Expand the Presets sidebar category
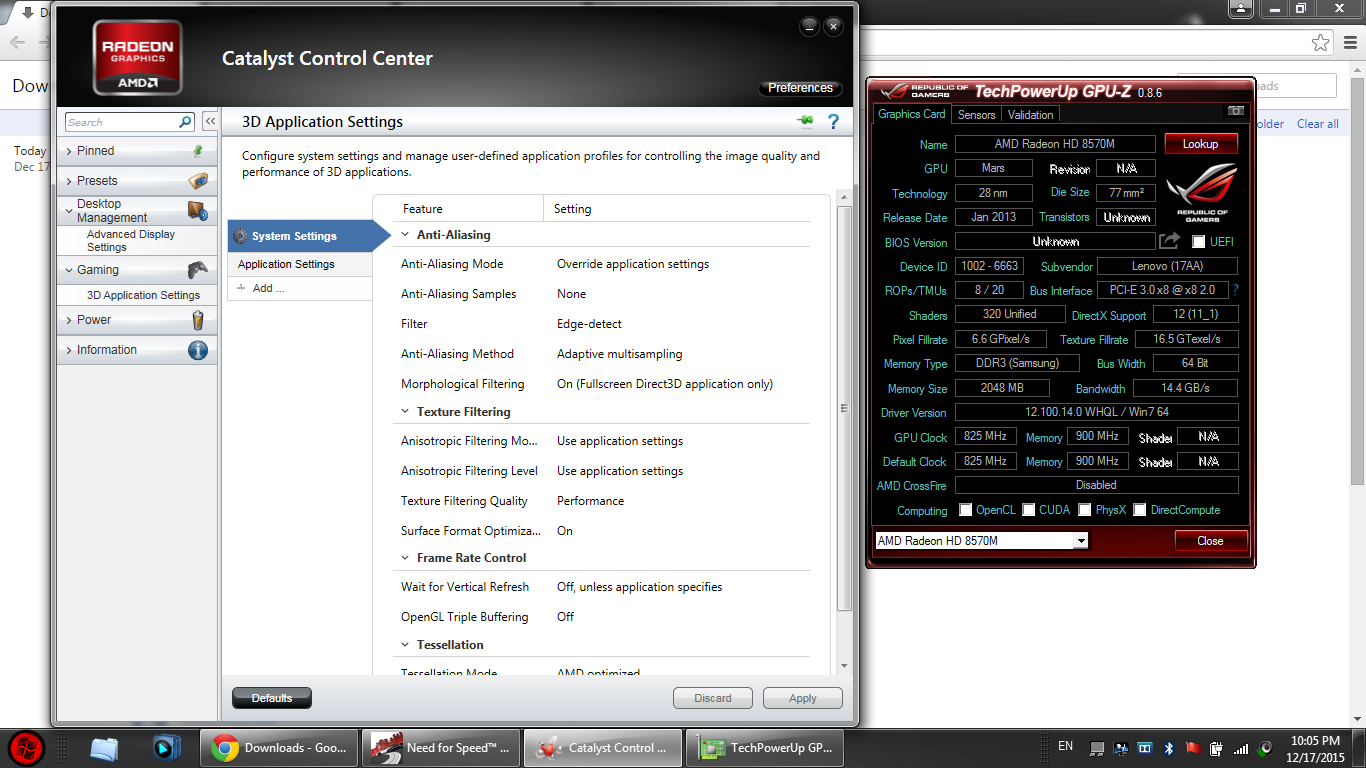Viewport: 1366px width, 768px height. pos(97,181)
